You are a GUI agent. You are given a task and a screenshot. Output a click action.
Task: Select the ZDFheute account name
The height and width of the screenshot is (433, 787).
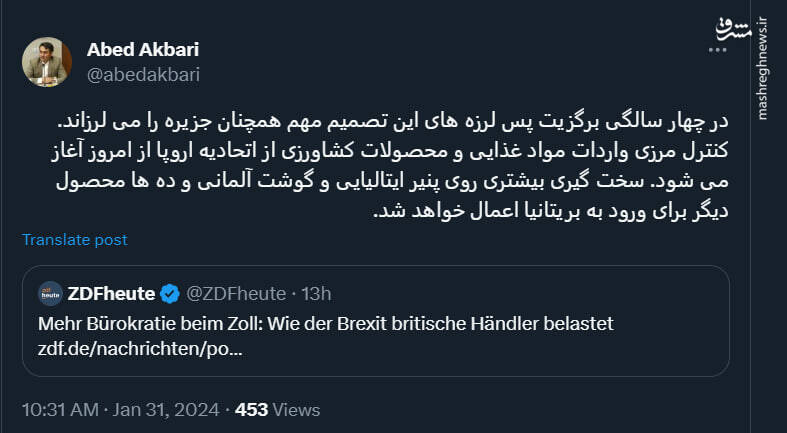click(x=112, y=294)
